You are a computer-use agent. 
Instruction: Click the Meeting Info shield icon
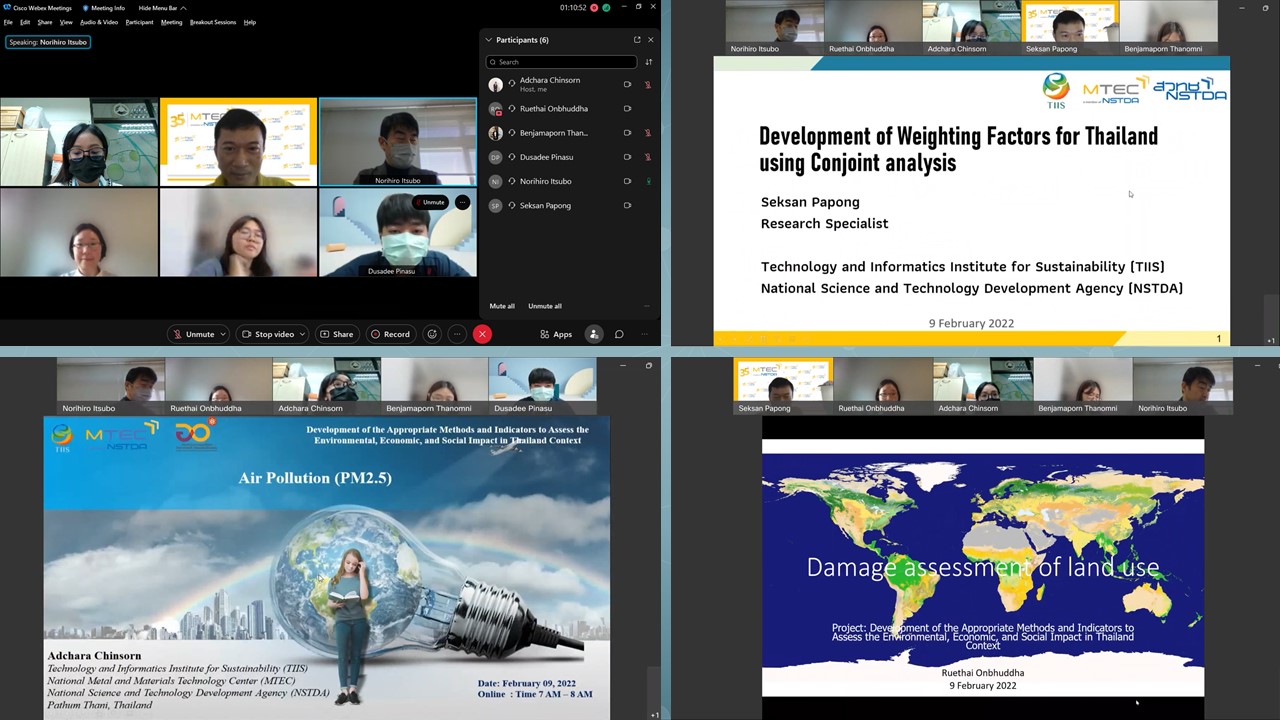point(86,8)
